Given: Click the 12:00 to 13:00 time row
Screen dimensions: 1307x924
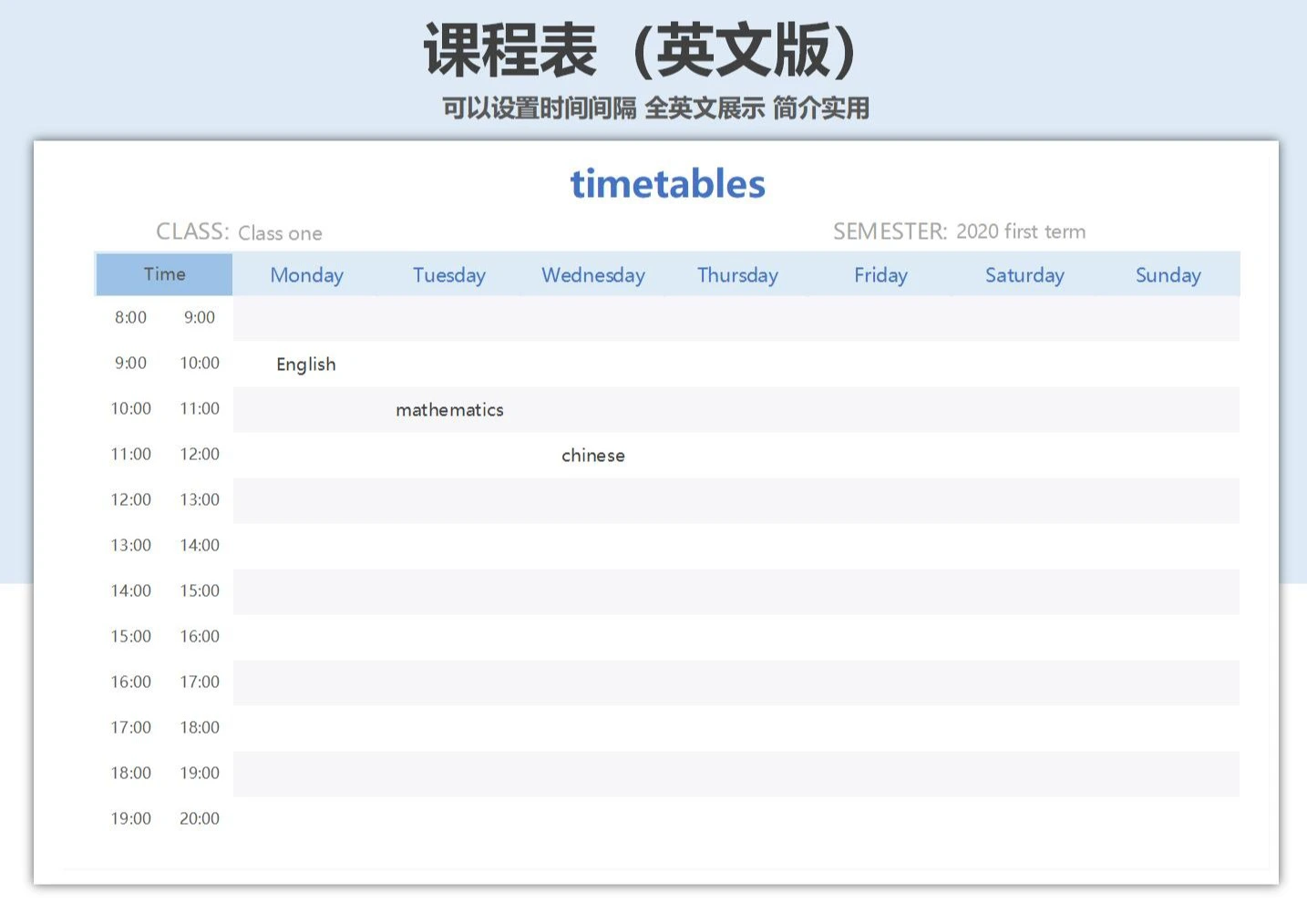Looking at the screenshot, I should pos(164,499).
